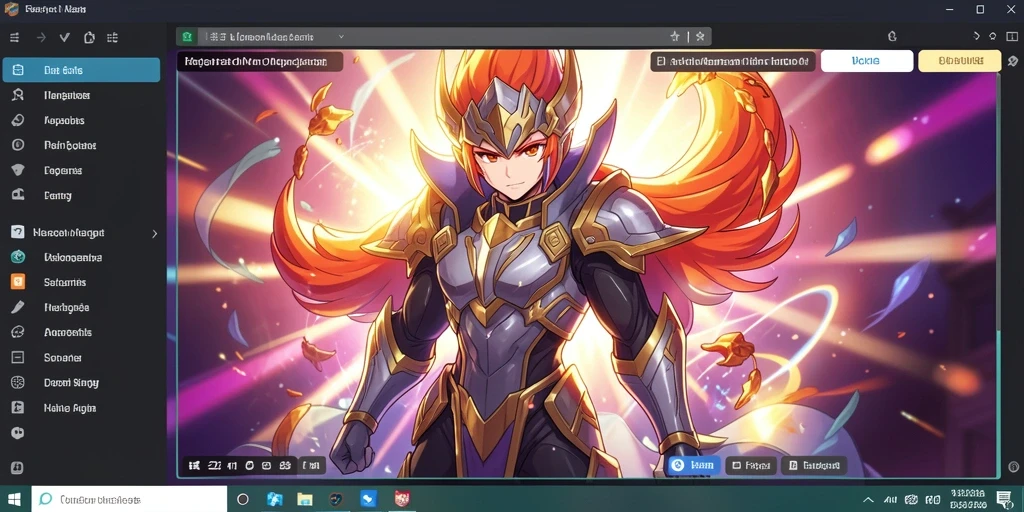Image resolution: width=1024 pixels, height=512 pixels.
Task: Click the first icon in bottom-left image overlay
Action: click(x=193, y=466)
